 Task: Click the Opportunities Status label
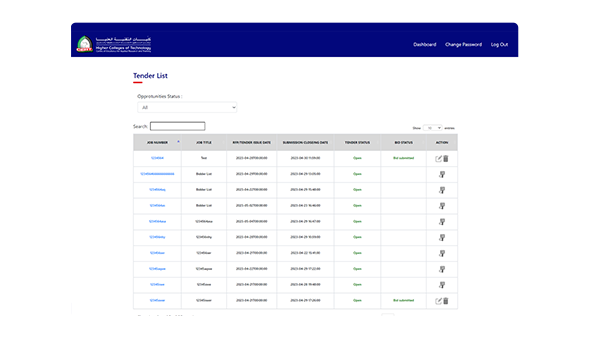click(160, 96)
